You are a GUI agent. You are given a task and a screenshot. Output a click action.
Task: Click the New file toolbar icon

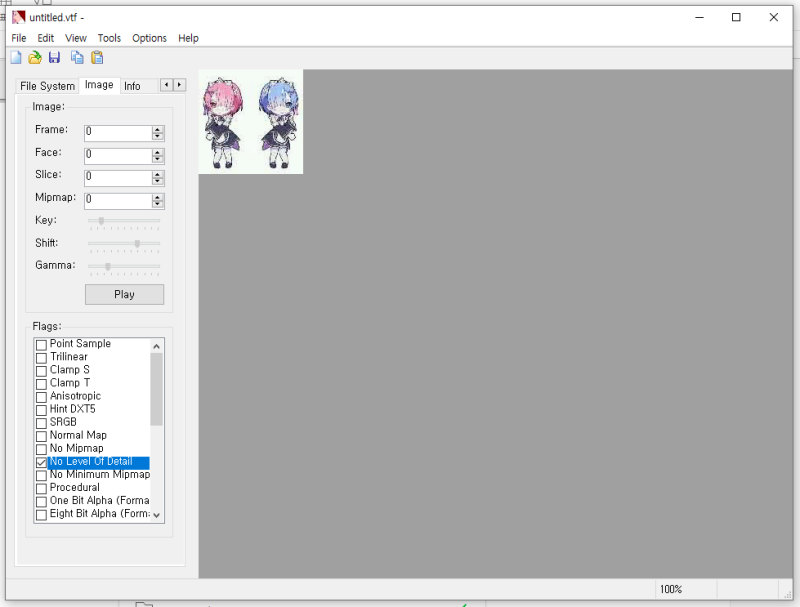click(16, 58)
